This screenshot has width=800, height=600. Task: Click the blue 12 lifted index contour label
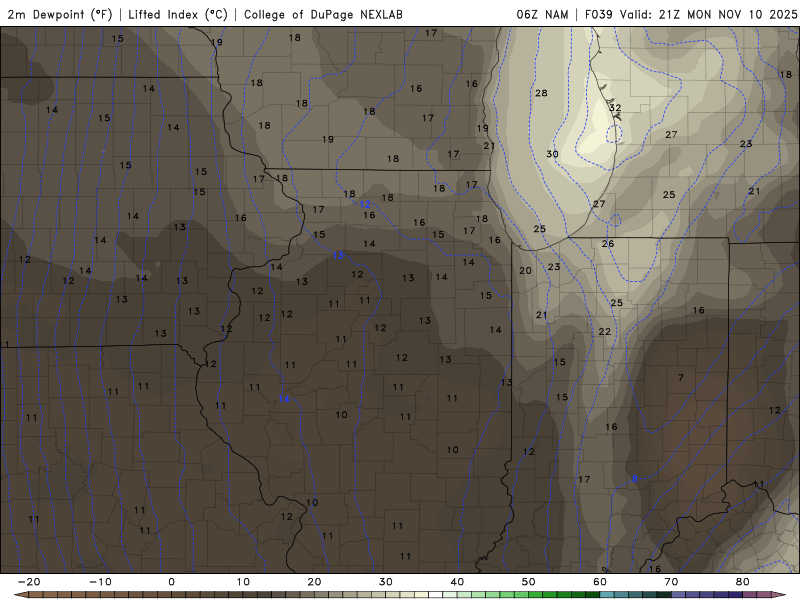click(x=365, y=204)
